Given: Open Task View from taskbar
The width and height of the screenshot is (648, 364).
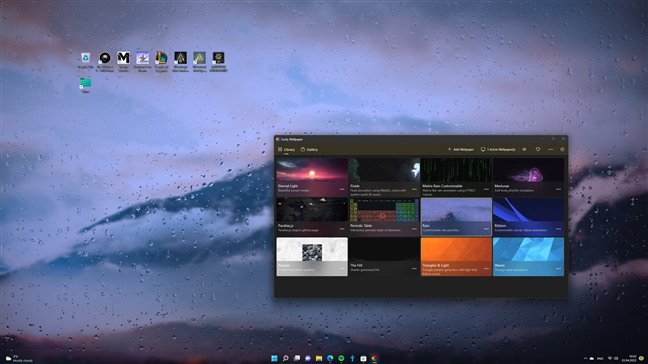Looking at the screenshot, I should pyautogui.click(x=297, y=358).
